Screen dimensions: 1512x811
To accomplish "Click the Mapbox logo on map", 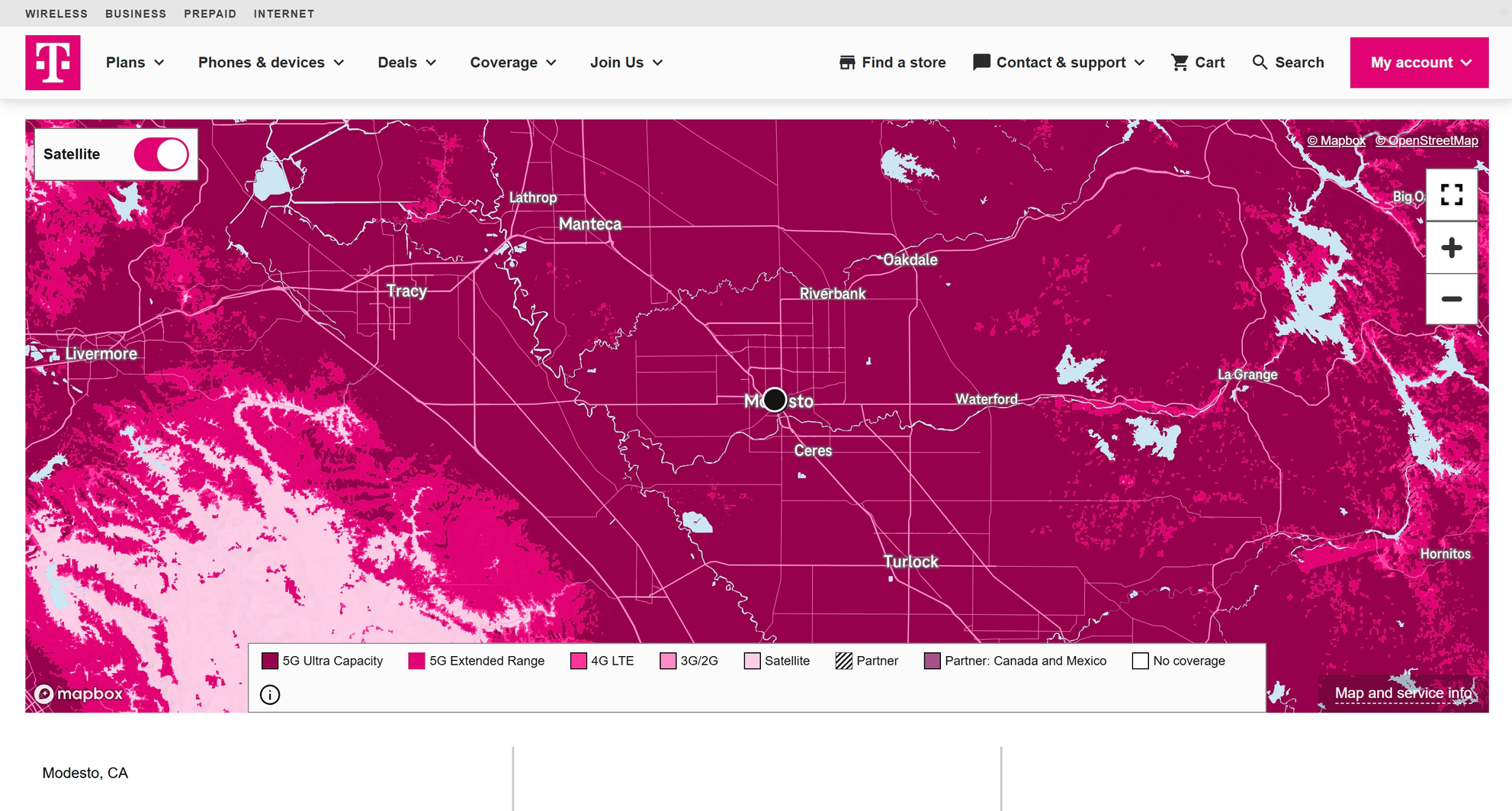I will click(x=79, y=694).
